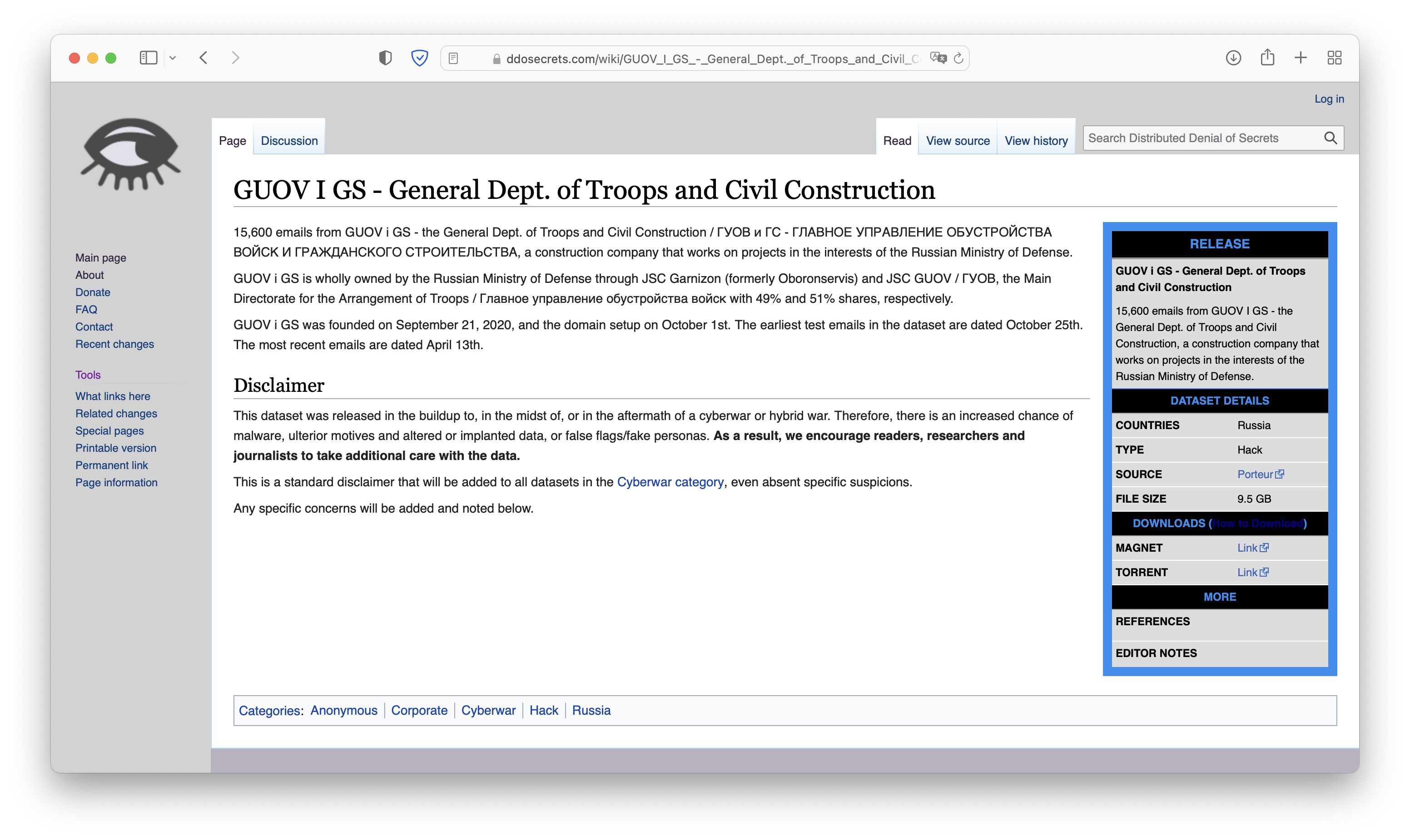Open the Cyberwar category link in disclaimer
The width and height of the screenshot is (1410, 840).
click(x=670, y=482)
